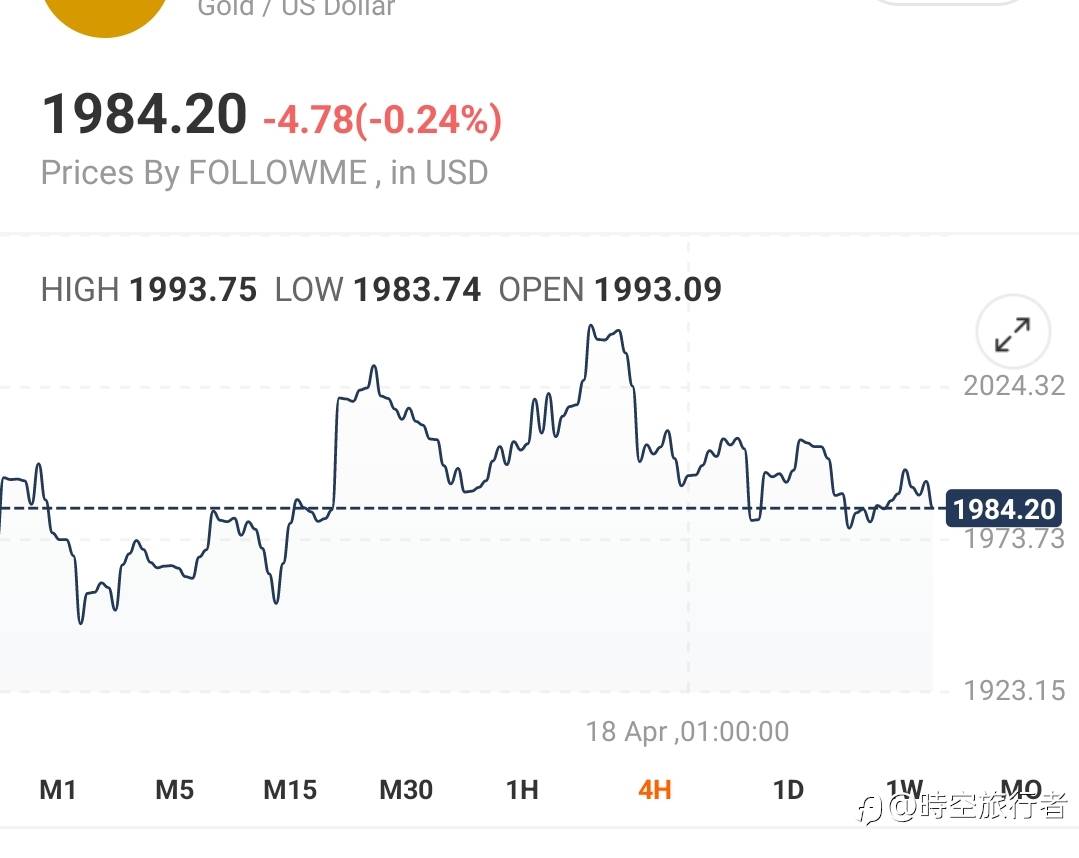Click the Gold / US Dollar title
The height and width of the screenshot is (858, 1079).
pos(296,9)
